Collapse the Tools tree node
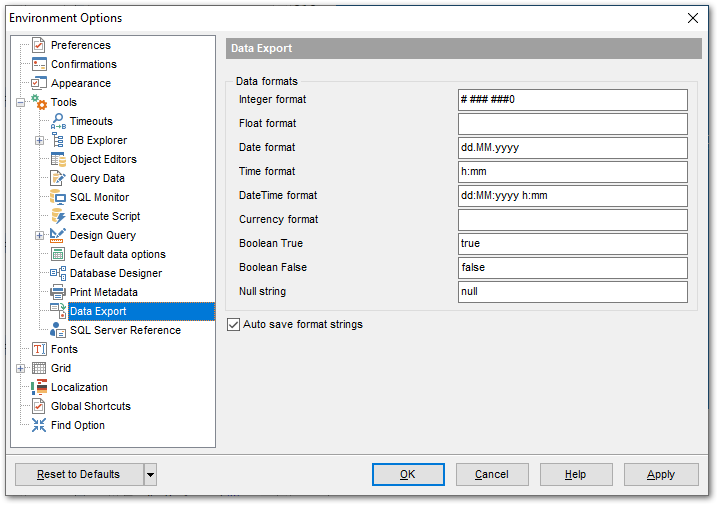This screenshot has height=505, width=718. click(21, 102)
